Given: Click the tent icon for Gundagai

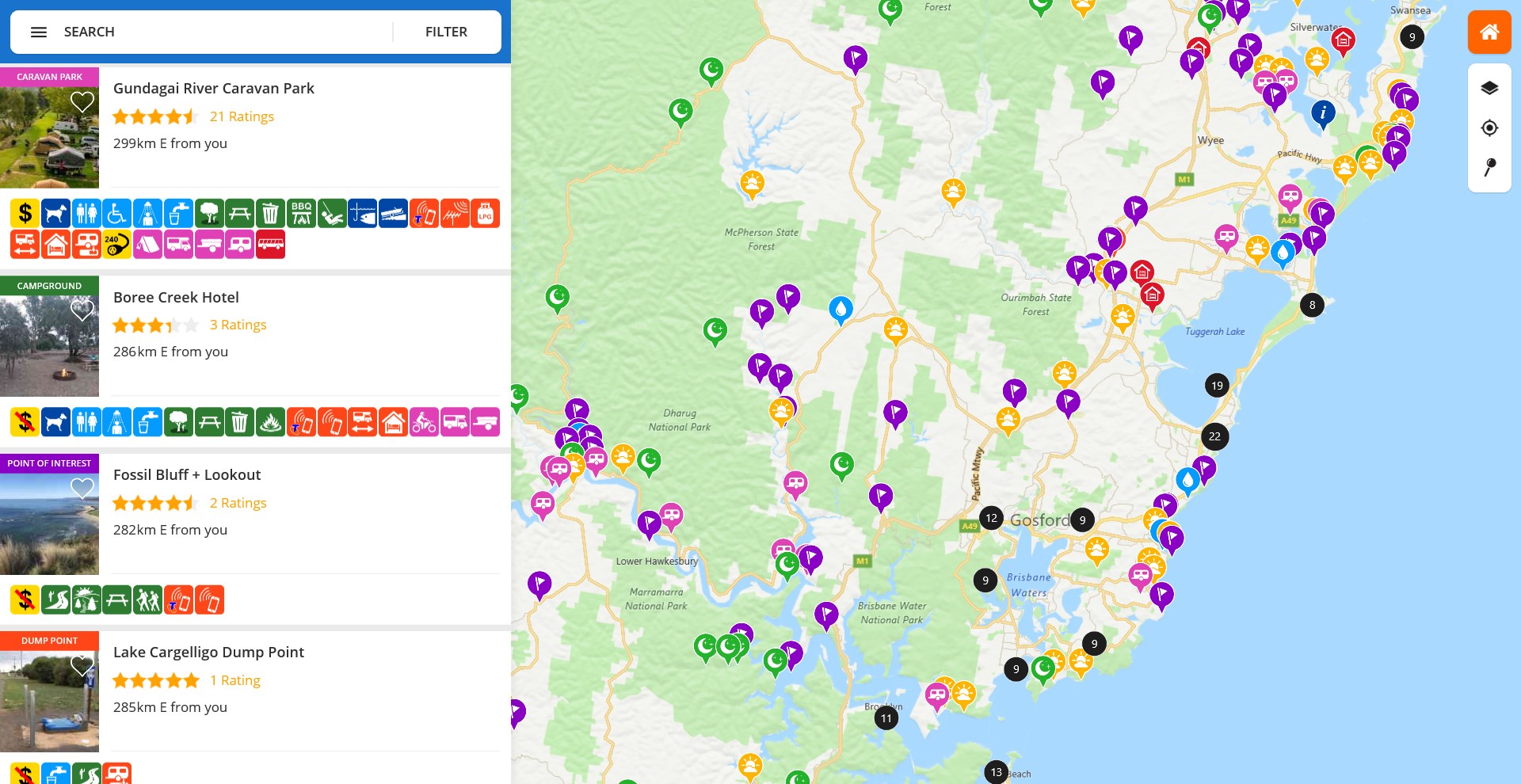Looking at the screenshot, I should tap(147, 244).
